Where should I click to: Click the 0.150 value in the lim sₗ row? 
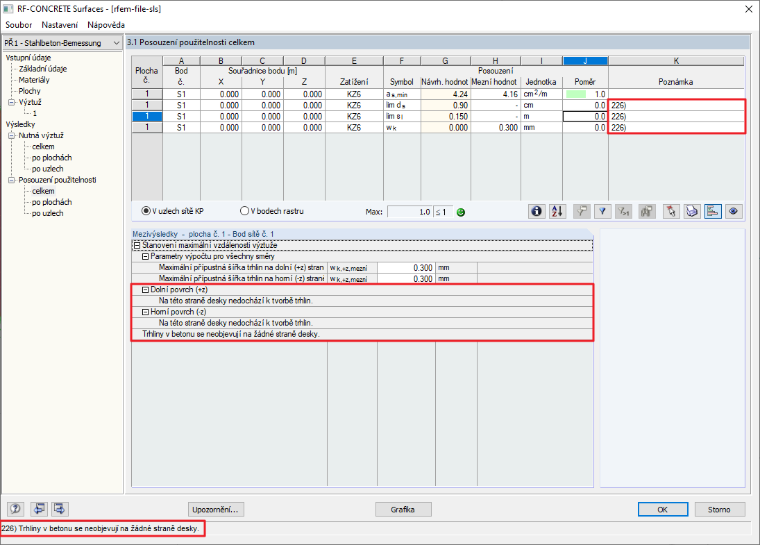click(x=445, y=116)
